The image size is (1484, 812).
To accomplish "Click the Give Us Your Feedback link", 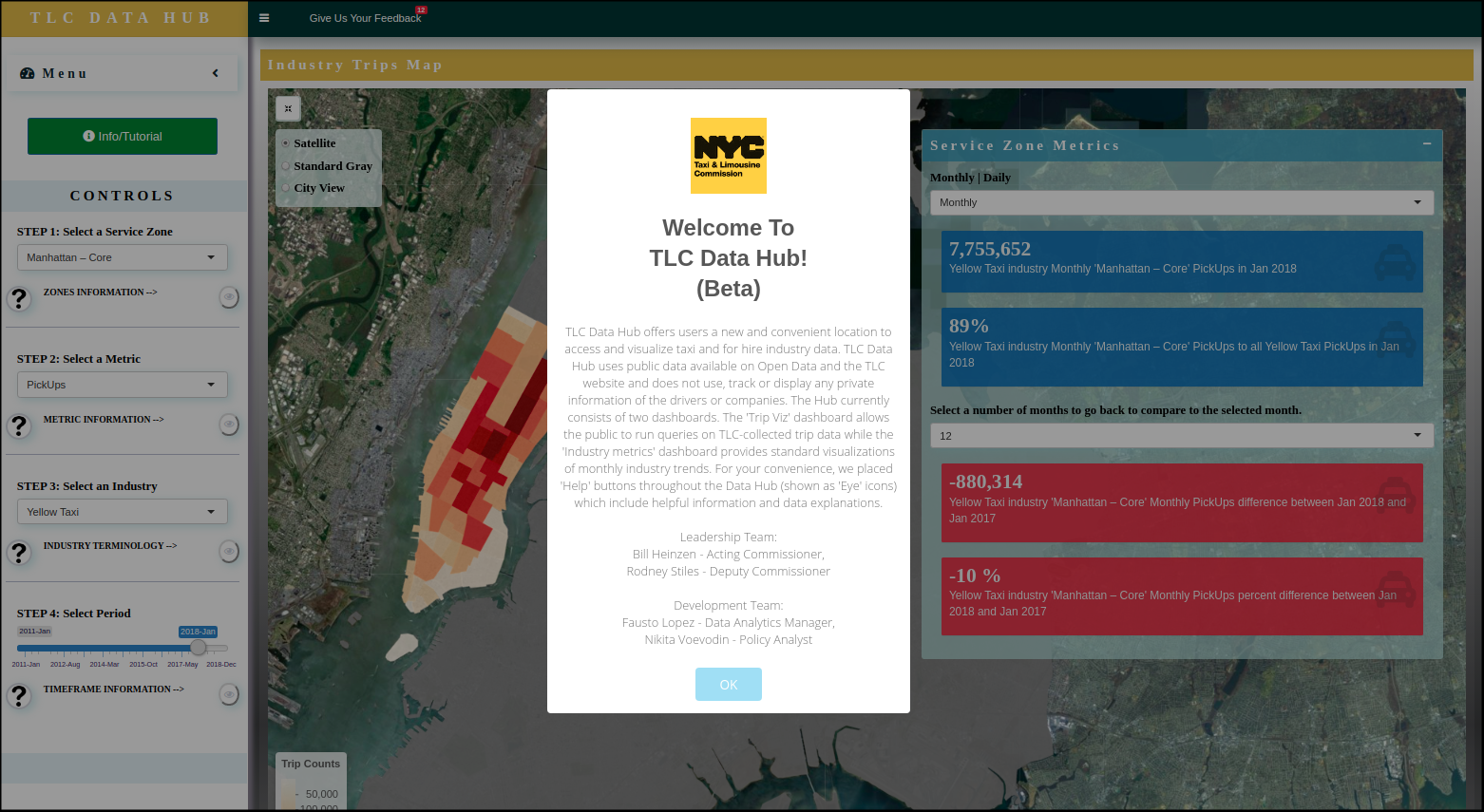I will click(x=365, y=18).
